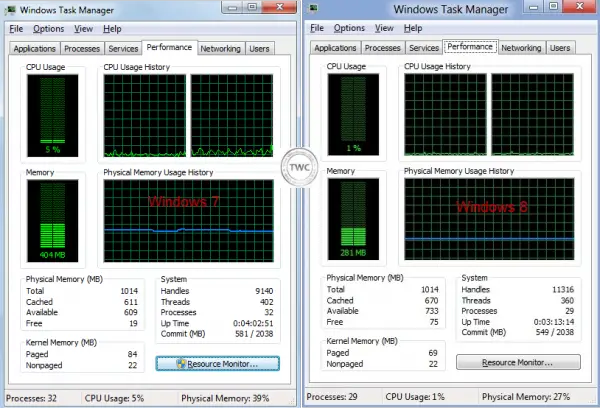Click Up Time value 0:03:13:14
Image resolution: width=600 pixels, height=408 pixels.
pos(554,322)
